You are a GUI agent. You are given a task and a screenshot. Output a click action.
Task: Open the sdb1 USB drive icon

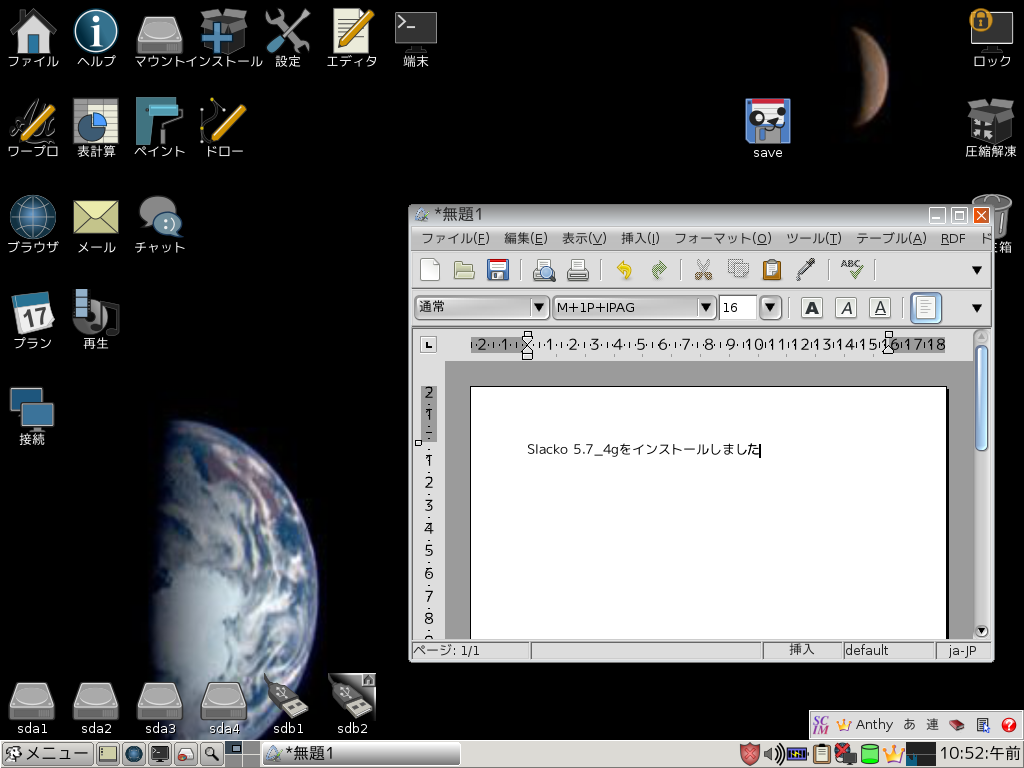coord(287,704)
